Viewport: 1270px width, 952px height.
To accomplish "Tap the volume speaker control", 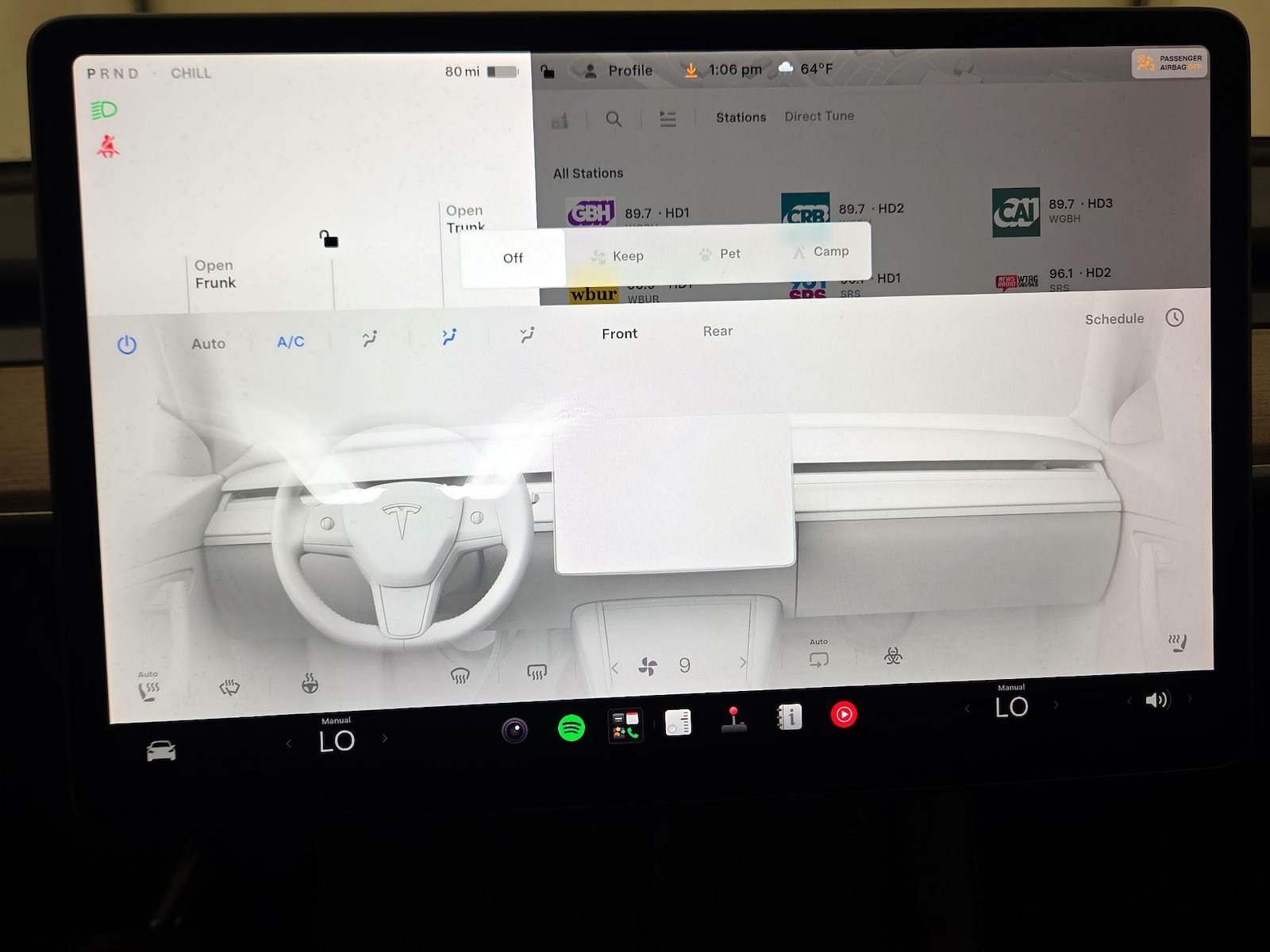I will pos(1156,700).
